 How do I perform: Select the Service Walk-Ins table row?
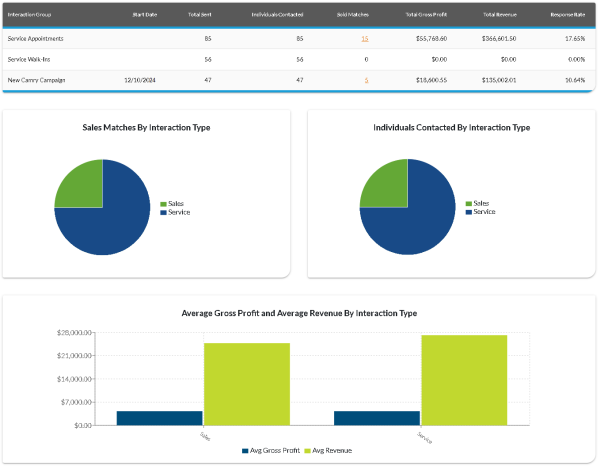[x=28, y=59]
